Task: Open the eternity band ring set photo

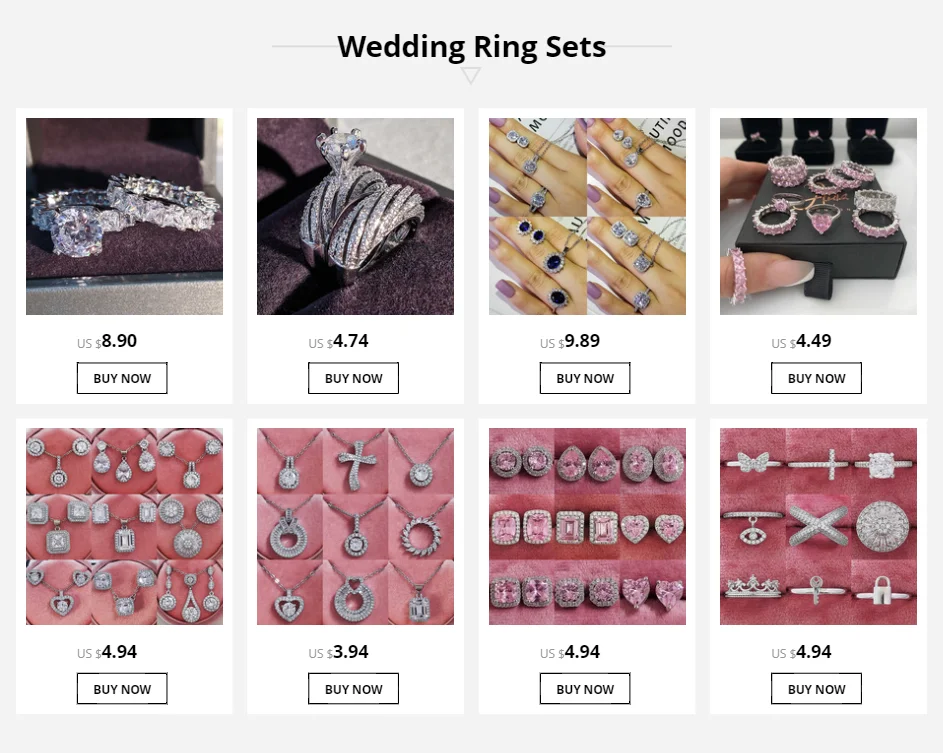Action: (x=124, y=216)
